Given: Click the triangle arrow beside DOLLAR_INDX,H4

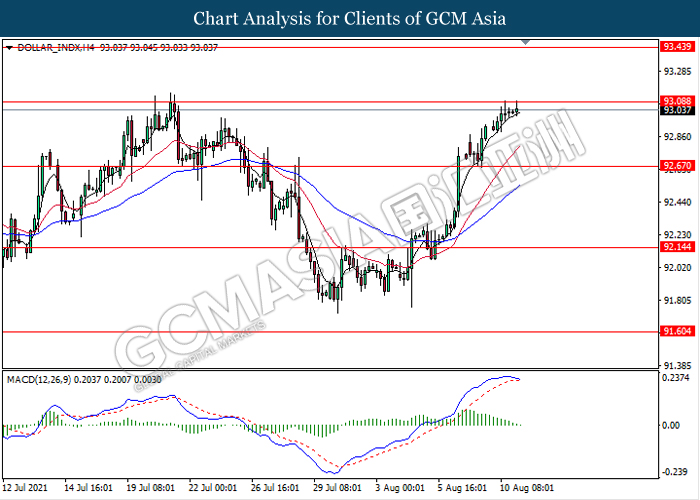Looking at the screenshot, I should [9, 47].
